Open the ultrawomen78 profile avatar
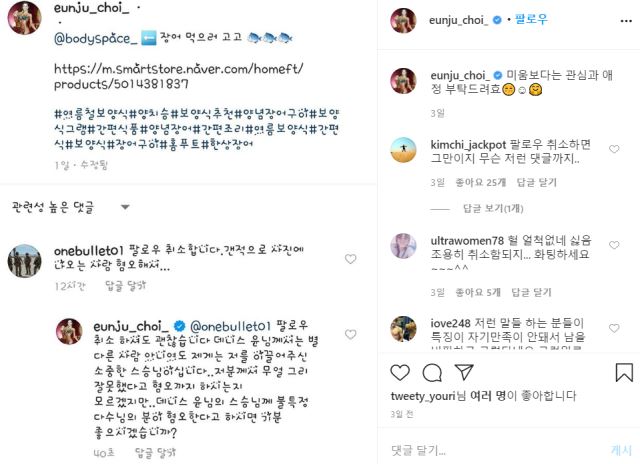The image size is (640, 464). coord(404,246)
